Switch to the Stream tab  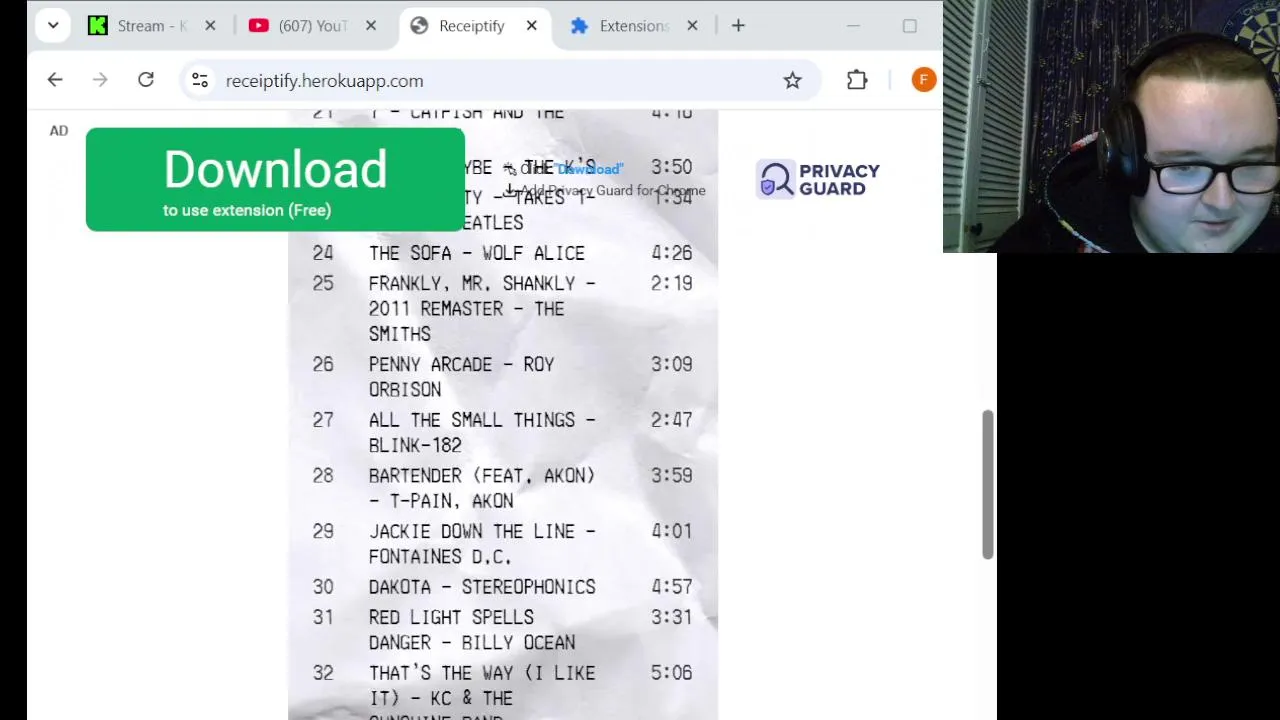pyautogui.click(x=152, y=26)
